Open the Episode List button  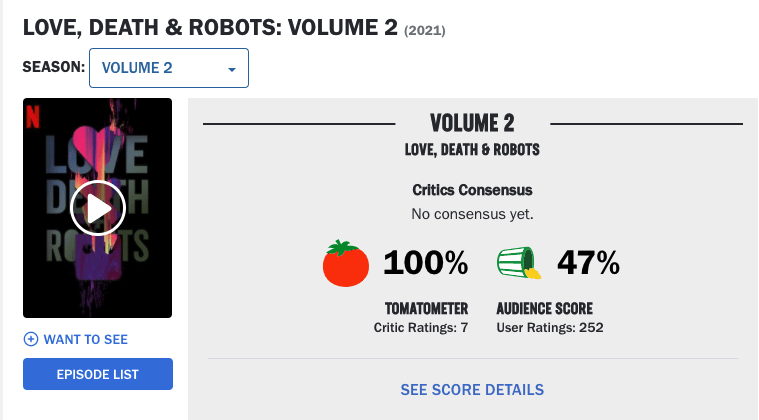[x=98, y=374]
